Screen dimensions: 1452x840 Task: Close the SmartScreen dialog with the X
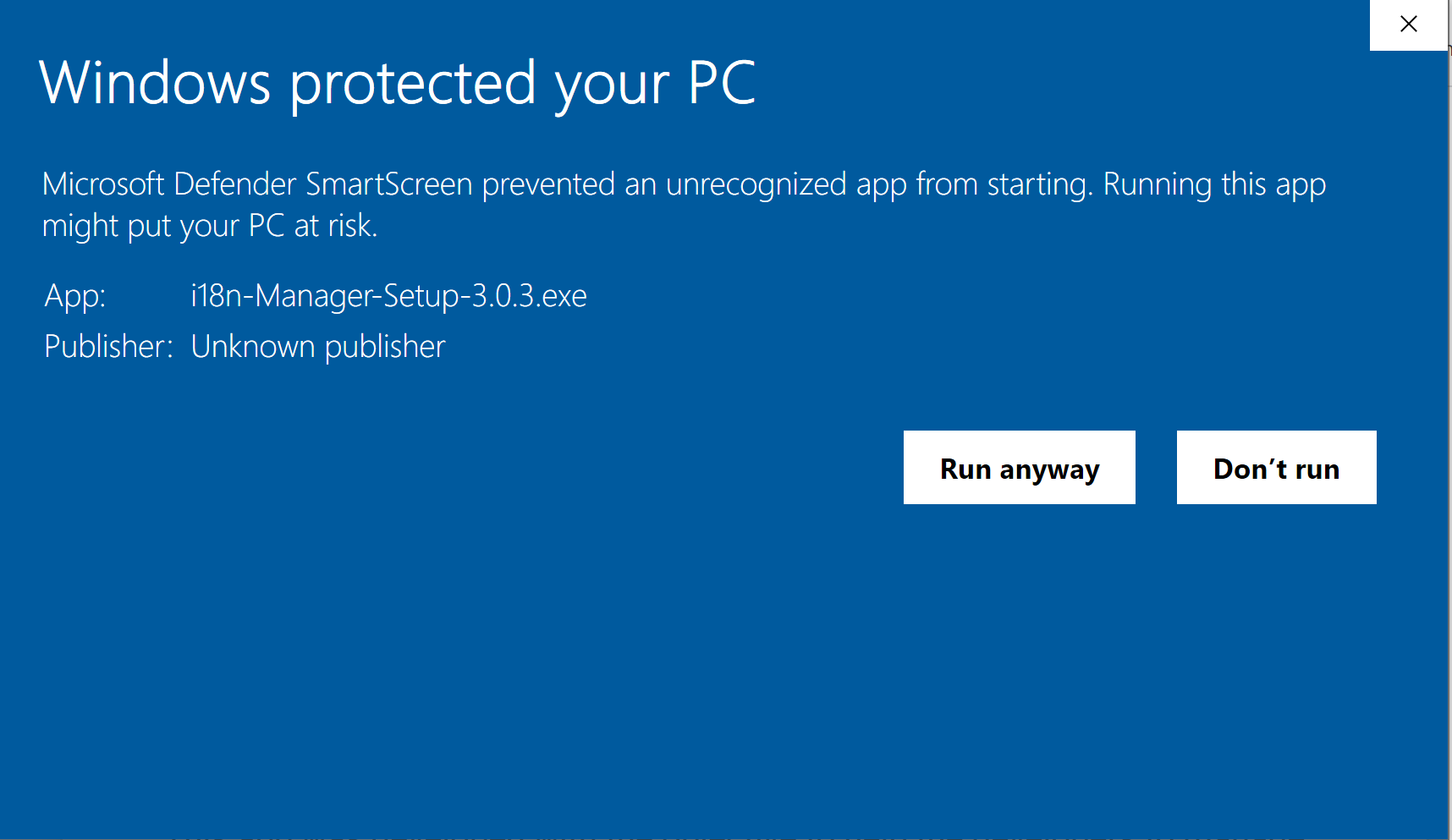1408,25
